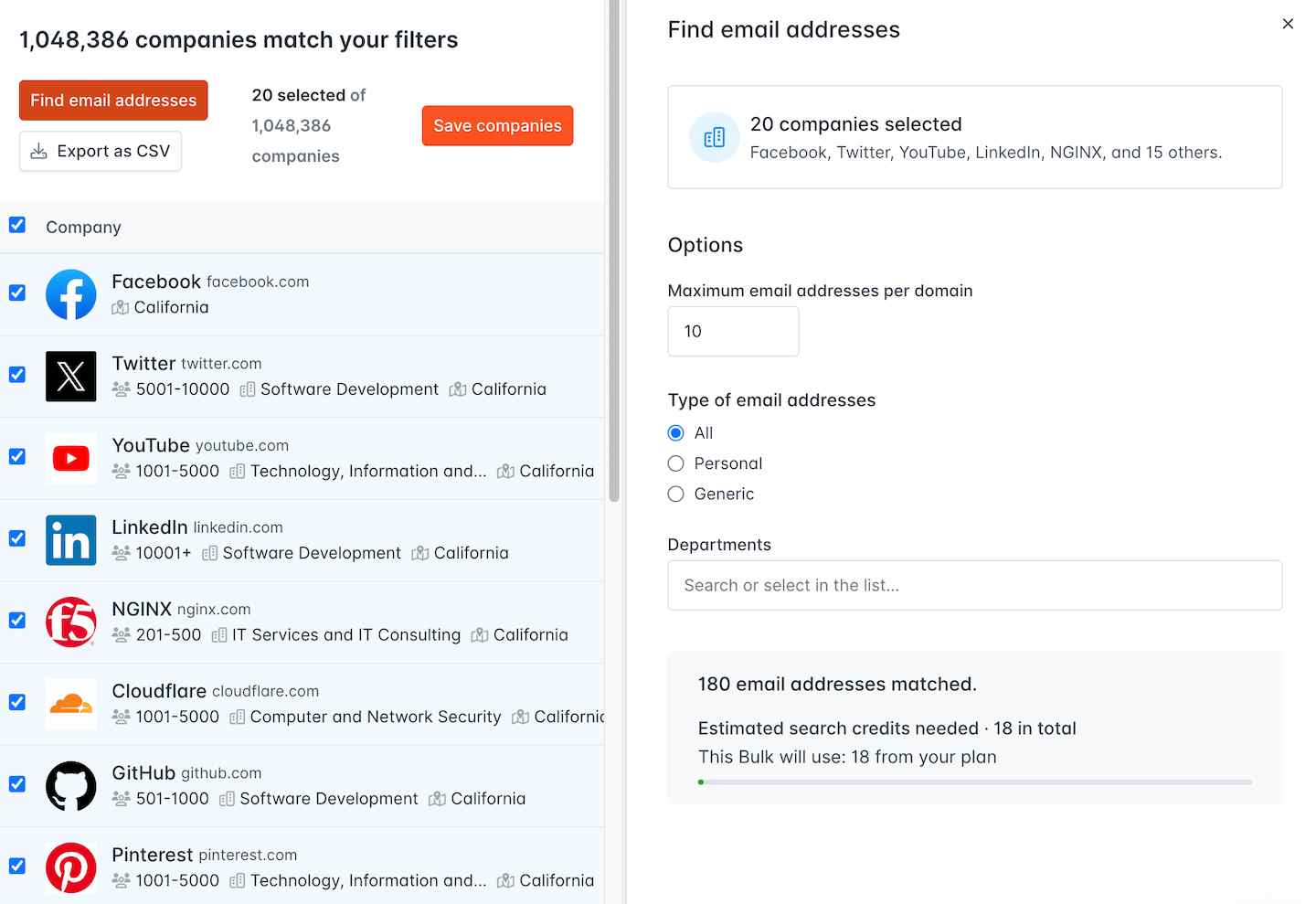Viewport: 1316px width, 904px height.
Task: Uncheck the Facebook row checkbox
Action: [x=17, y=292]
